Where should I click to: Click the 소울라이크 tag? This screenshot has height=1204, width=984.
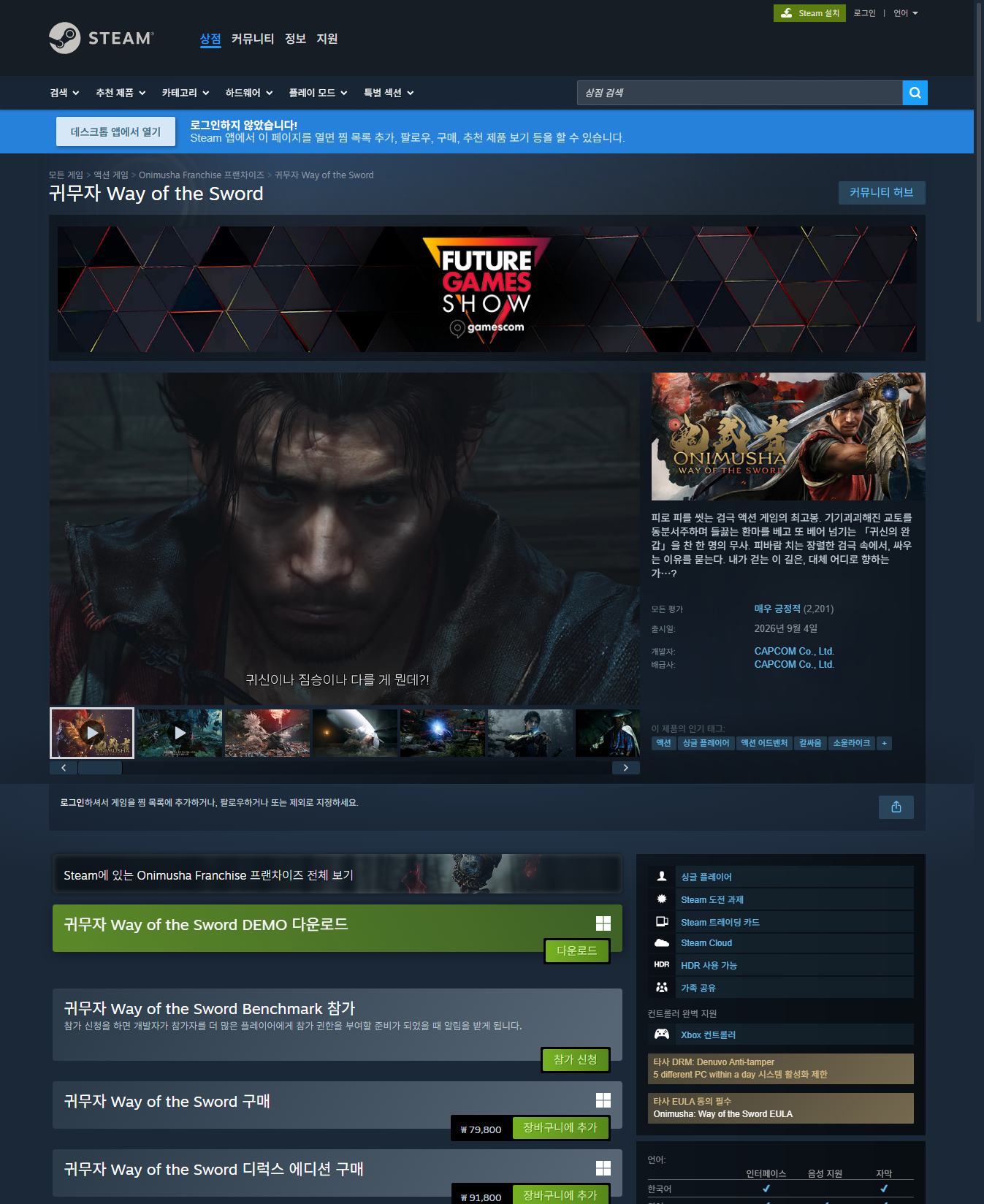coord(852,743)
